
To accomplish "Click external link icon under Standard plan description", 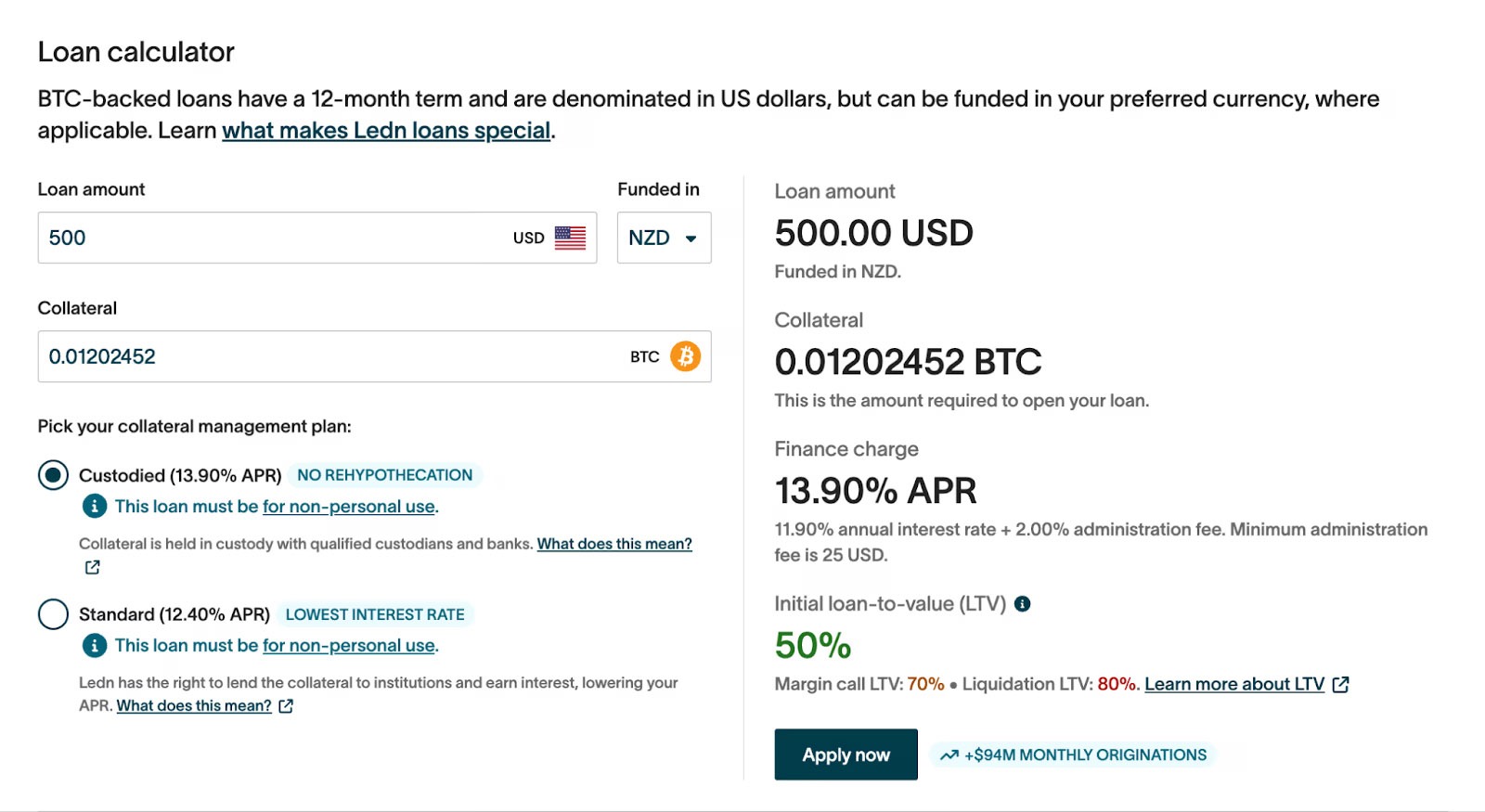I will point(286,706).
